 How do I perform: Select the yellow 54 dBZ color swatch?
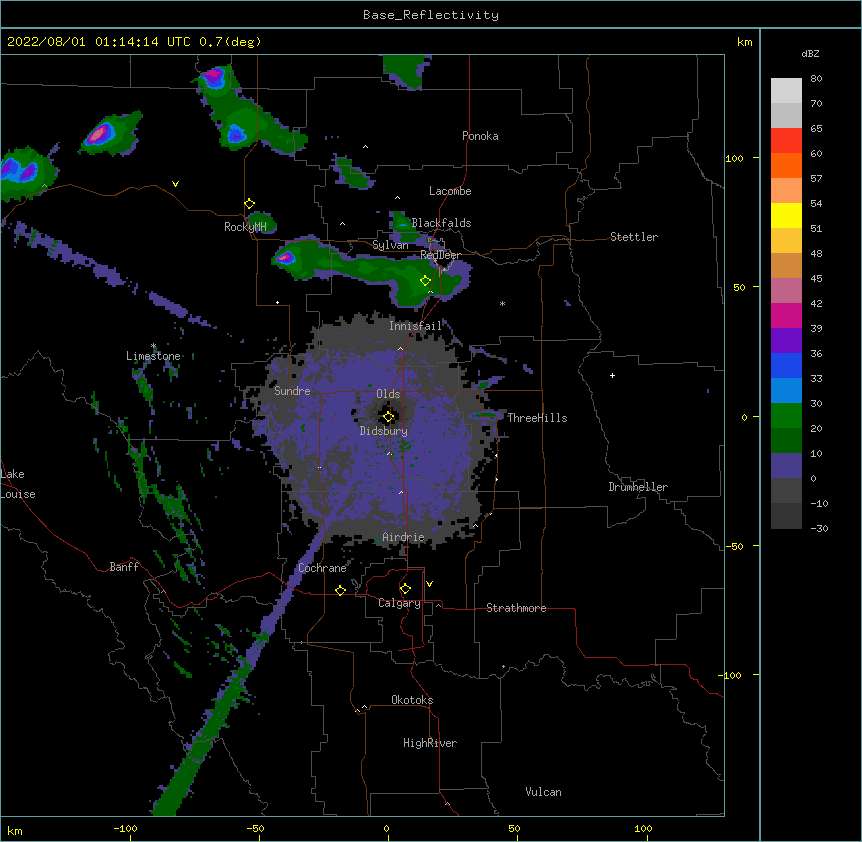pyautogui.click(x=786, y=215)
